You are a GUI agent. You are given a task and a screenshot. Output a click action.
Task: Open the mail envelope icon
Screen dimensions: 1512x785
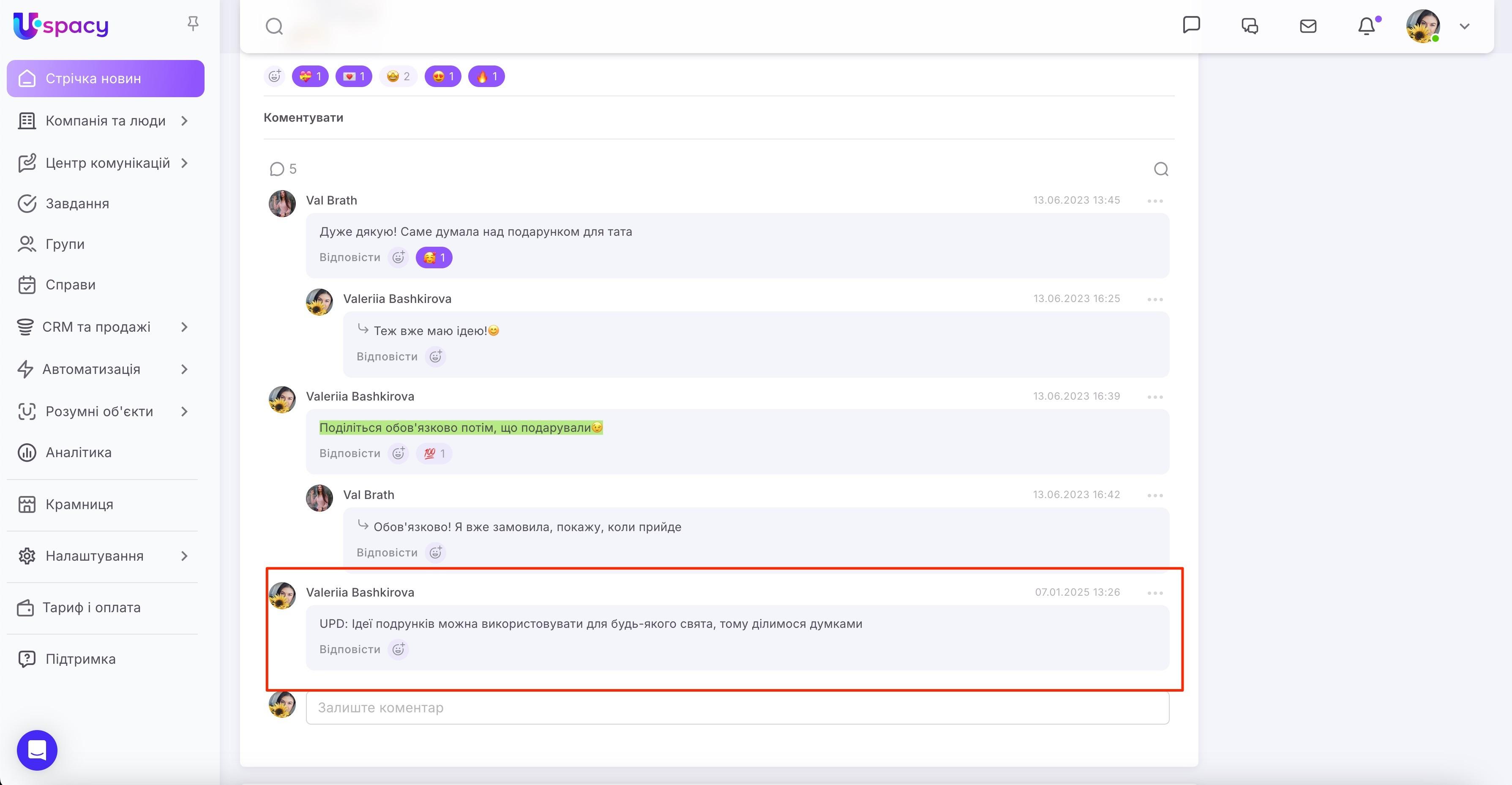pos(1308,26)
